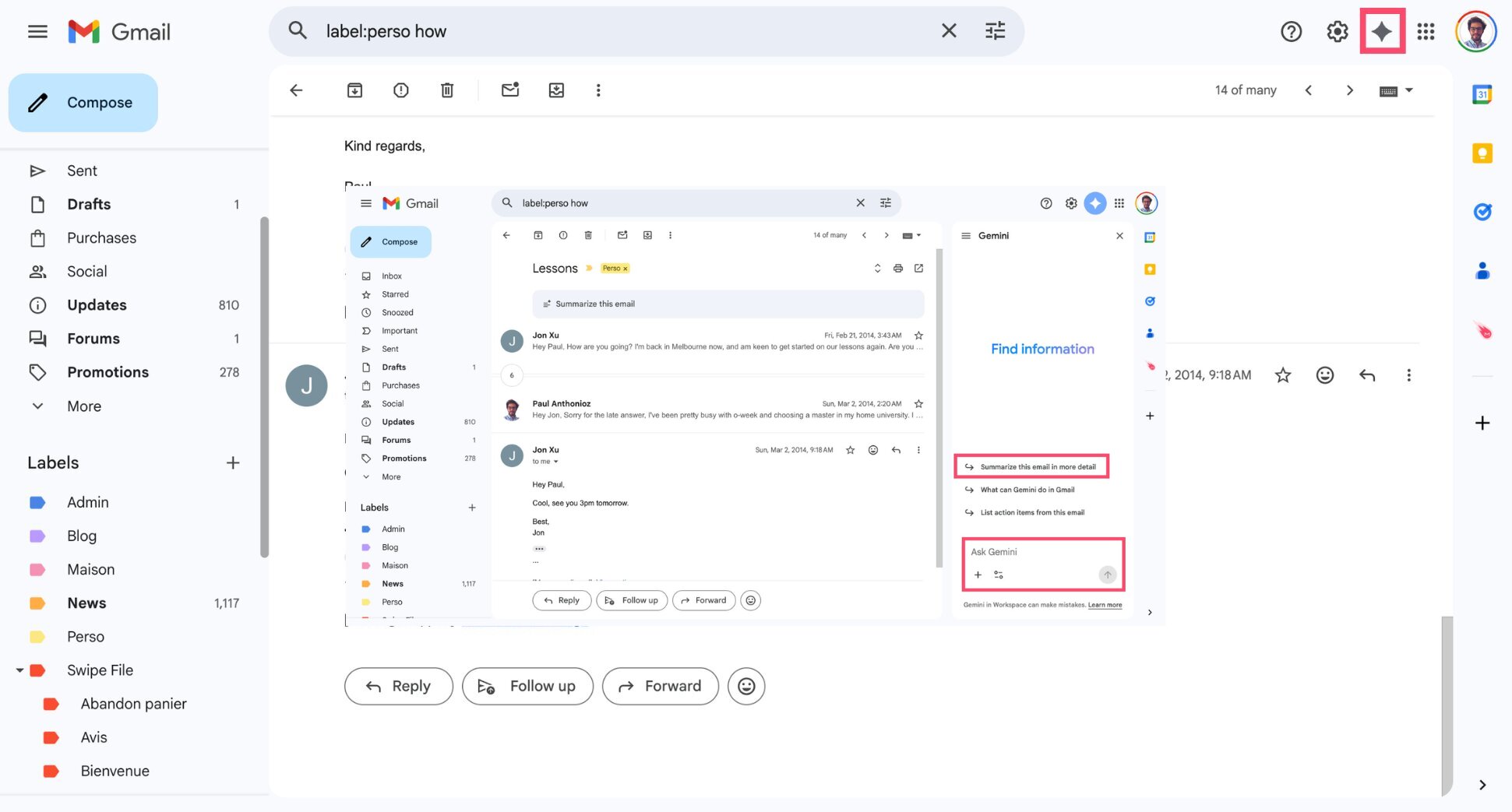Viewport: 1512px width, 812px height.
Task: Collapse the Swipe File label
Action: click(x=19, y=670)
